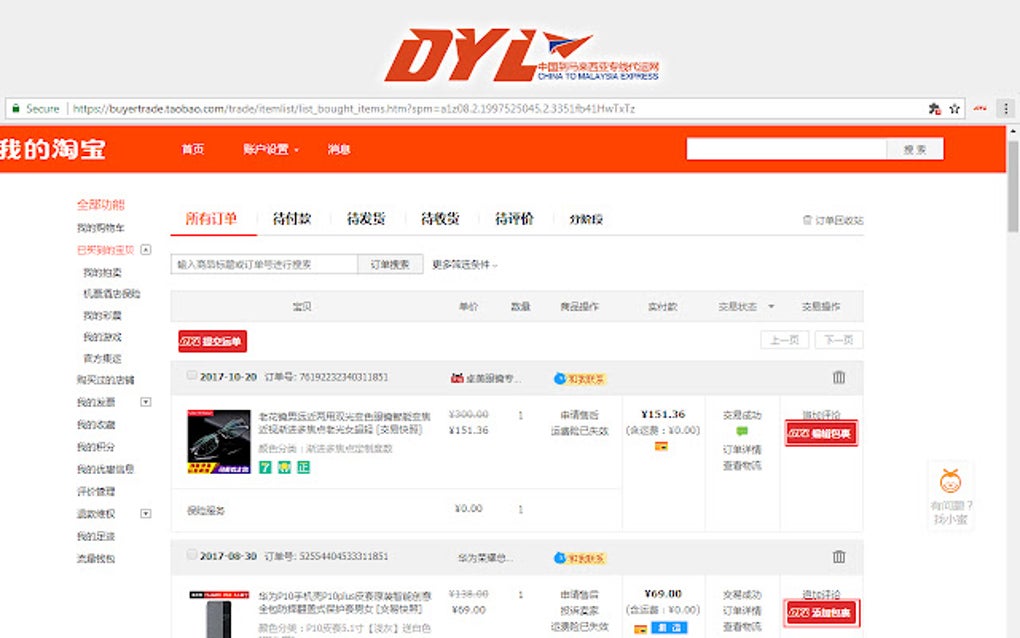Tick the checkbox beside the 2017-08-30 order
Image resolution: width=1020 pixels, height=638 pixels.
pyautogui.click(x=191, y=555)
